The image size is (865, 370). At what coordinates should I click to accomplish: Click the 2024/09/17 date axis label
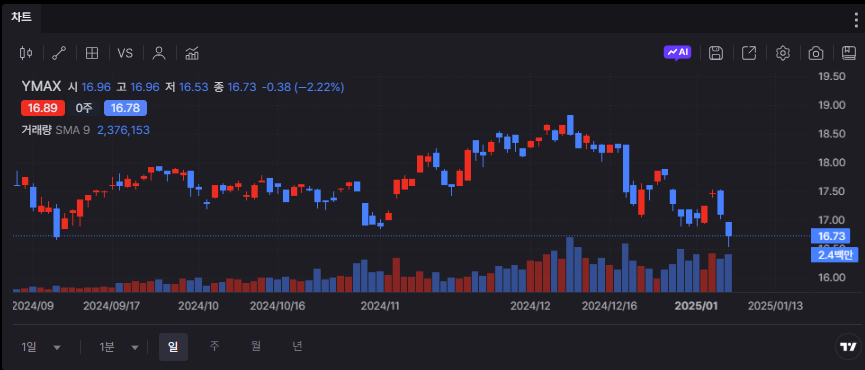point(111,305)
